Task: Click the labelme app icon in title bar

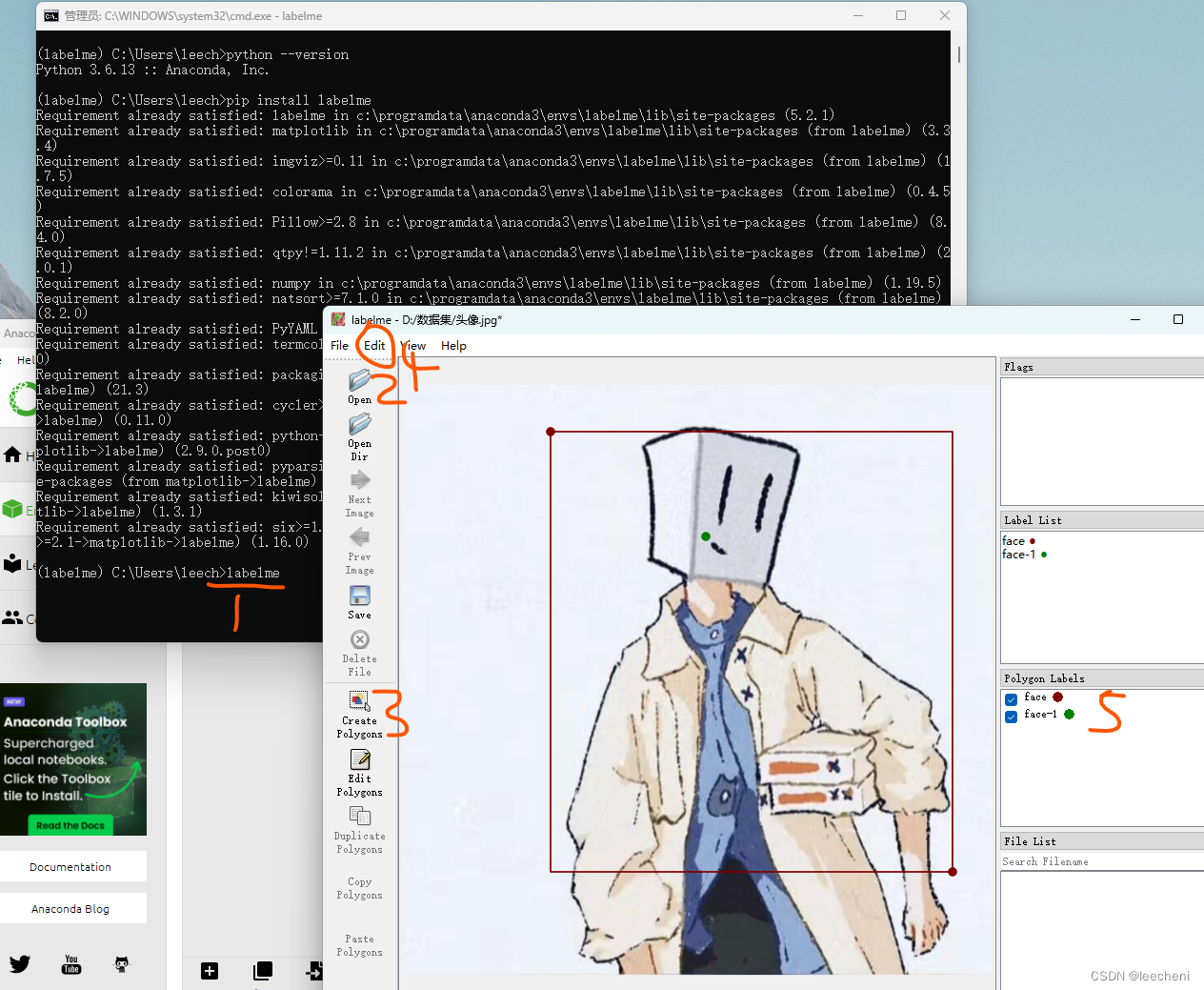Action: 338,319
